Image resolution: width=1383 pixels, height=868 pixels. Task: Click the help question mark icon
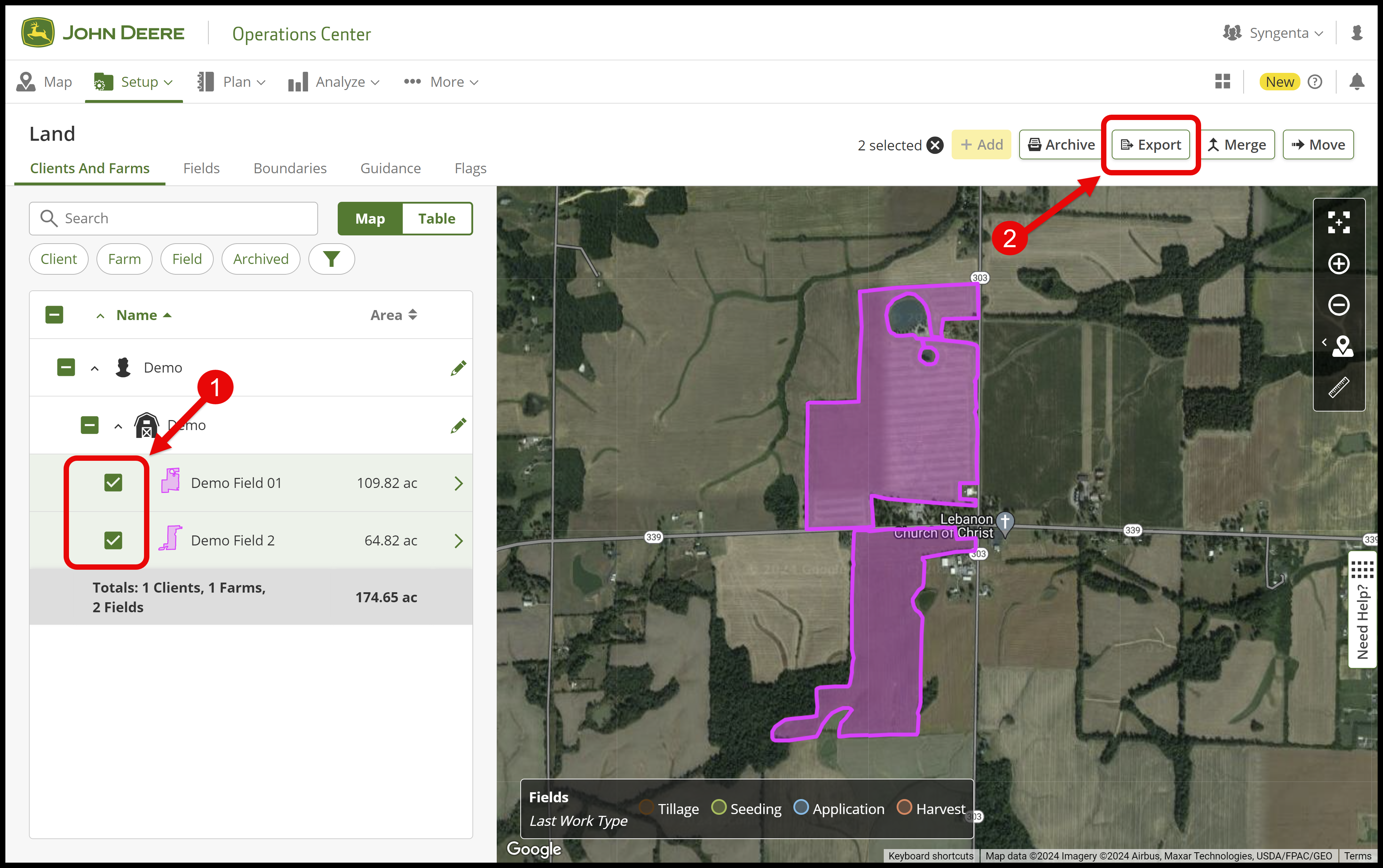[1315, 81]
